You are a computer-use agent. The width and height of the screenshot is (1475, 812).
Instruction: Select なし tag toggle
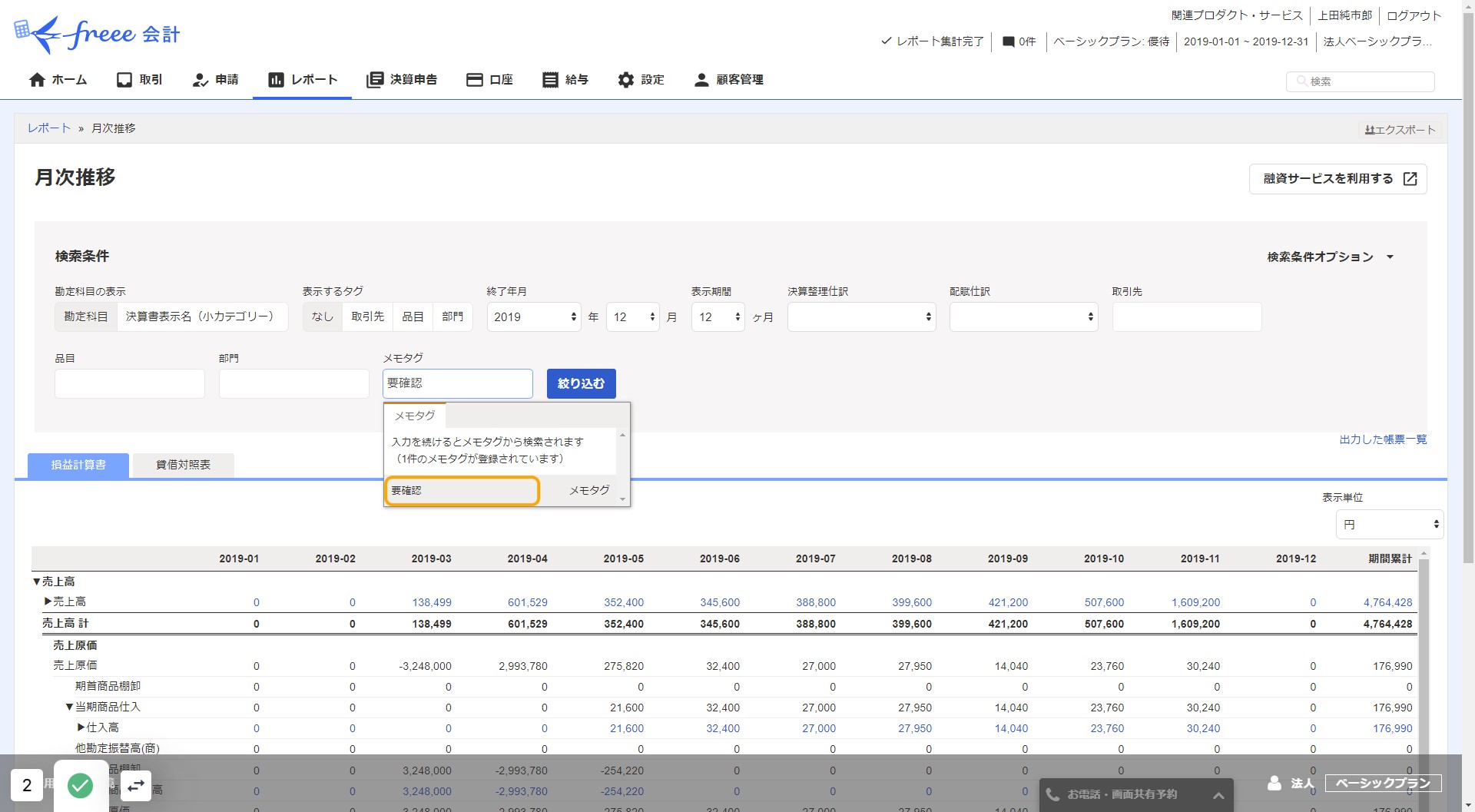click(323, 317)
